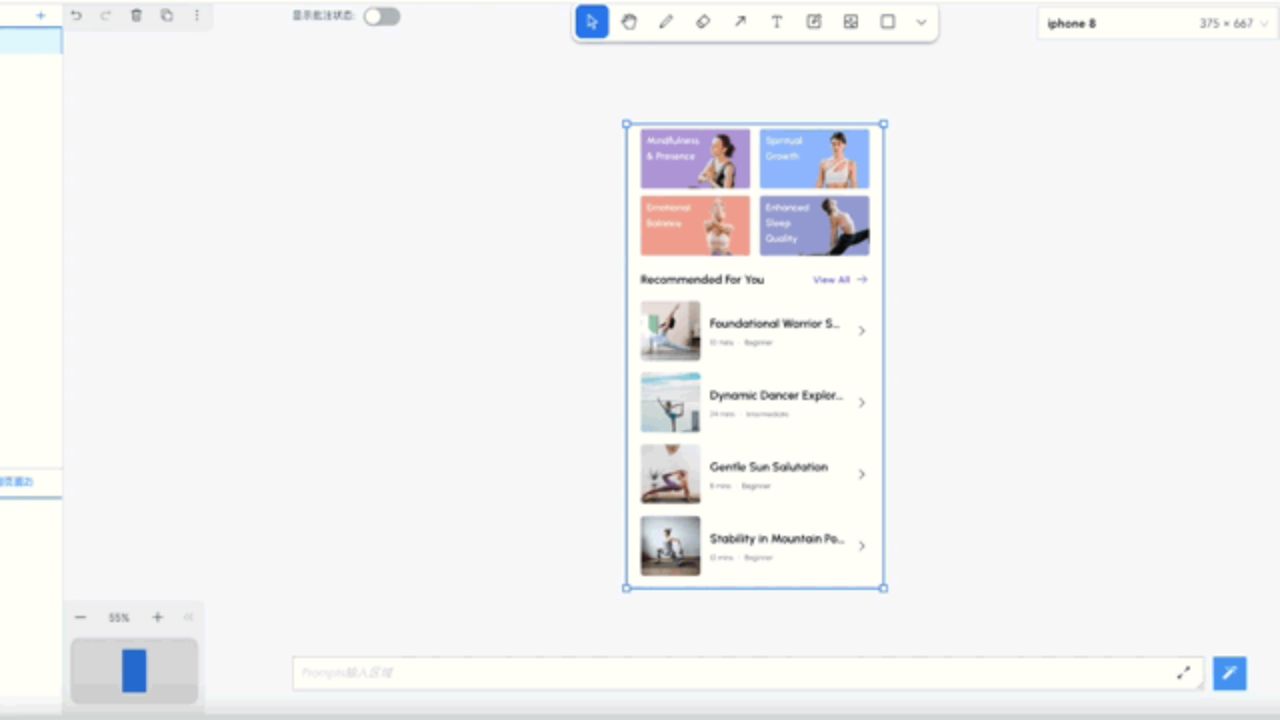Open the three-dot more options menu

click(x=197, y=15)
